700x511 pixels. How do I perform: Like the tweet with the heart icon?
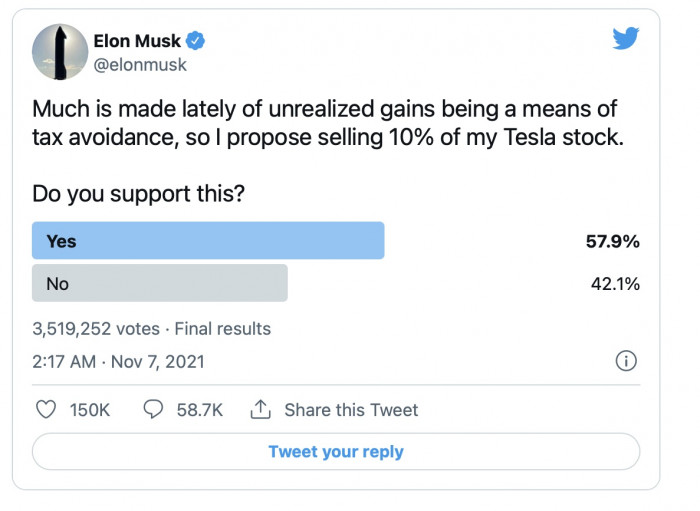tap(46, 410)
